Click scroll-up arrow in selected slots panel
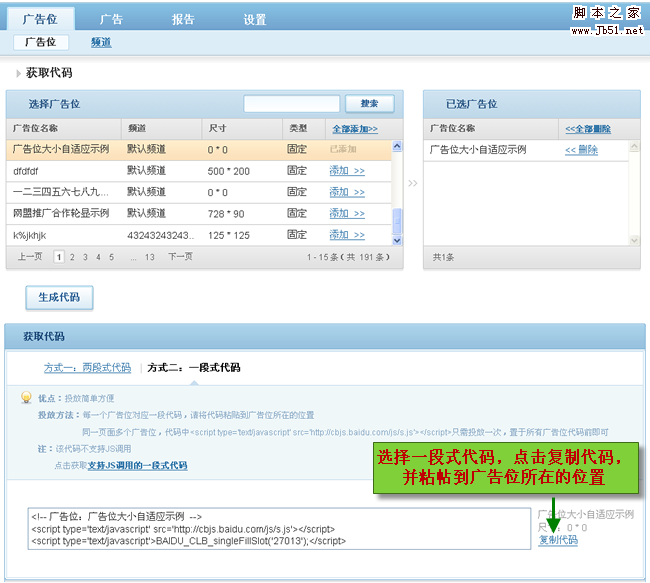Image resolution: width=650 pixels, height=583 pixels. coord(634,146)
